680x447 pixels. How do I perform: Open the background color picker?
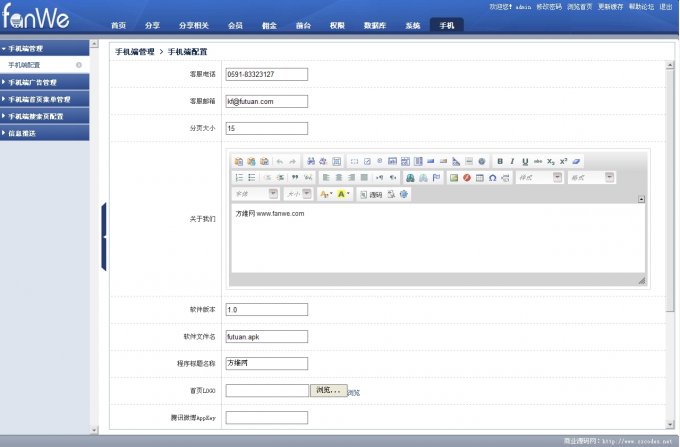[343, 194]
